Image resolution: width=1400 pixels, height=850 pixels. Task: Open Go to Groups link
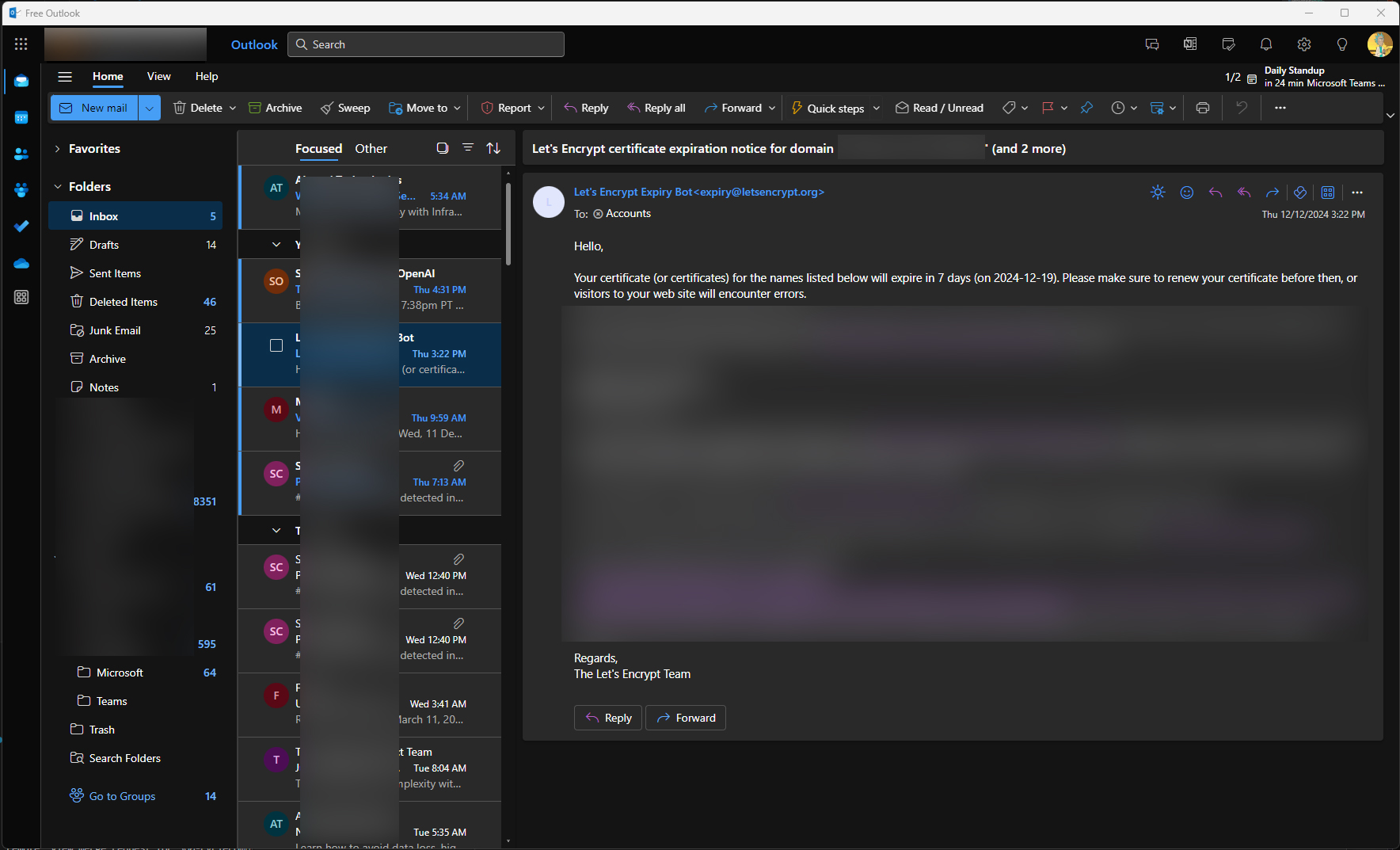122,796
